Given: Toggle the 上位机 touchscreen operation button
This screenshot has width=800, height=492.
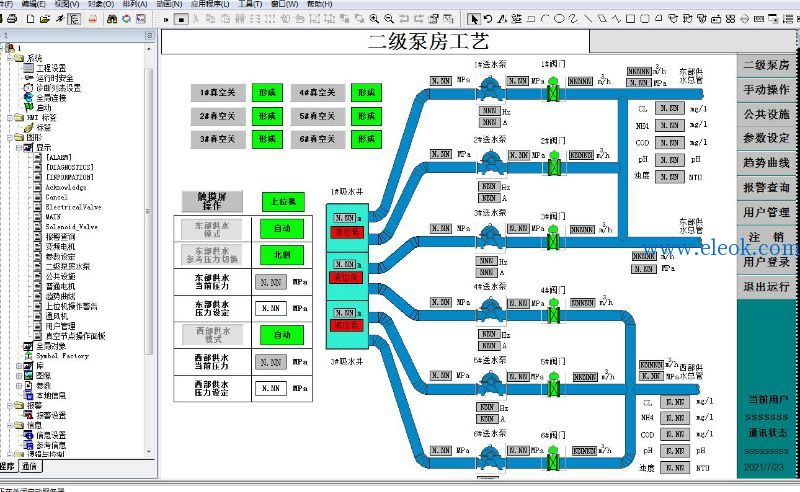Looking at the screenshot, I should click(283, 201).
